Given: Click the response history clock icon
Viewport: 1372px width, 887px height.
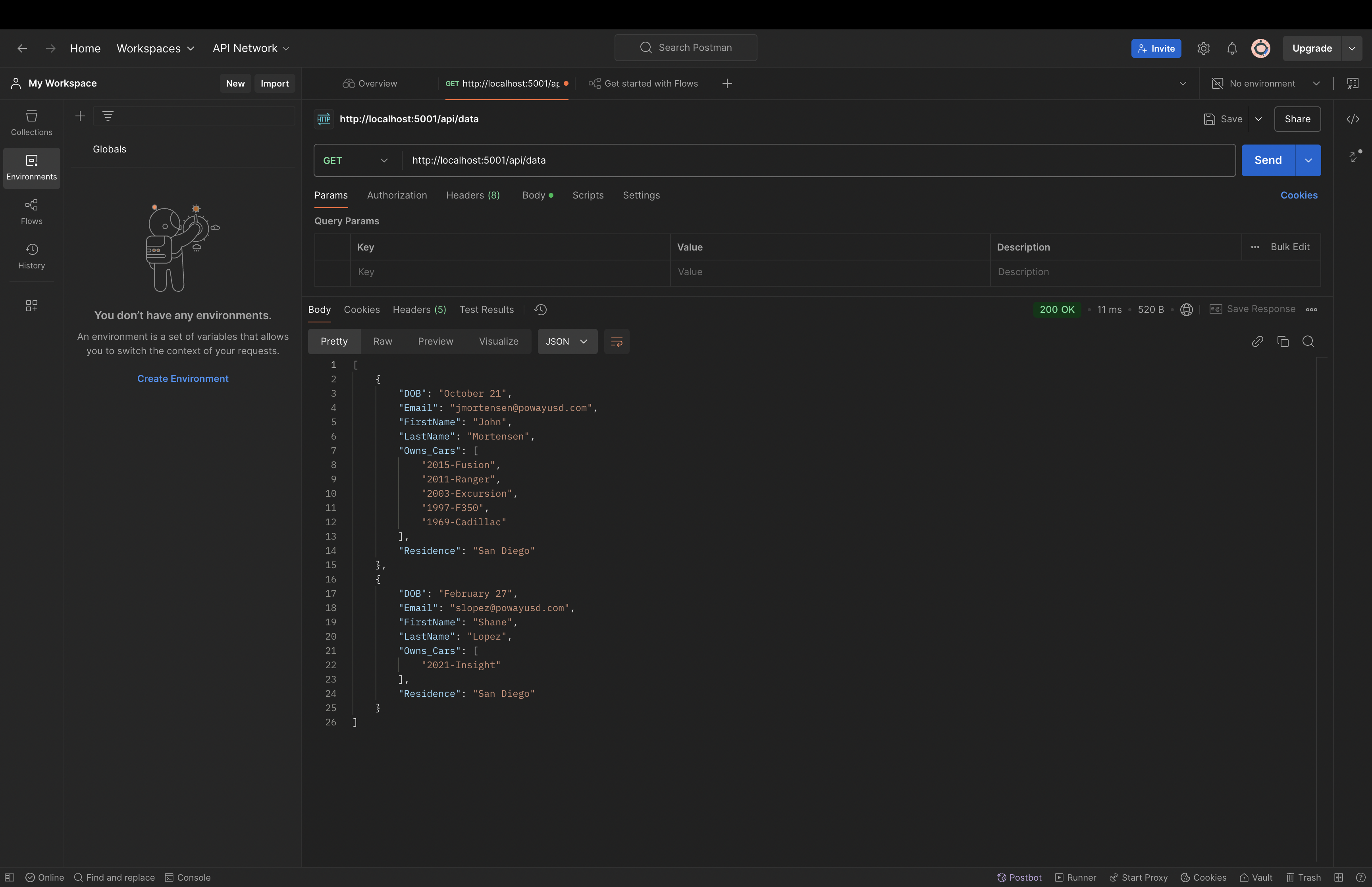Looking at the screenshot, I should tap(541, 310).
